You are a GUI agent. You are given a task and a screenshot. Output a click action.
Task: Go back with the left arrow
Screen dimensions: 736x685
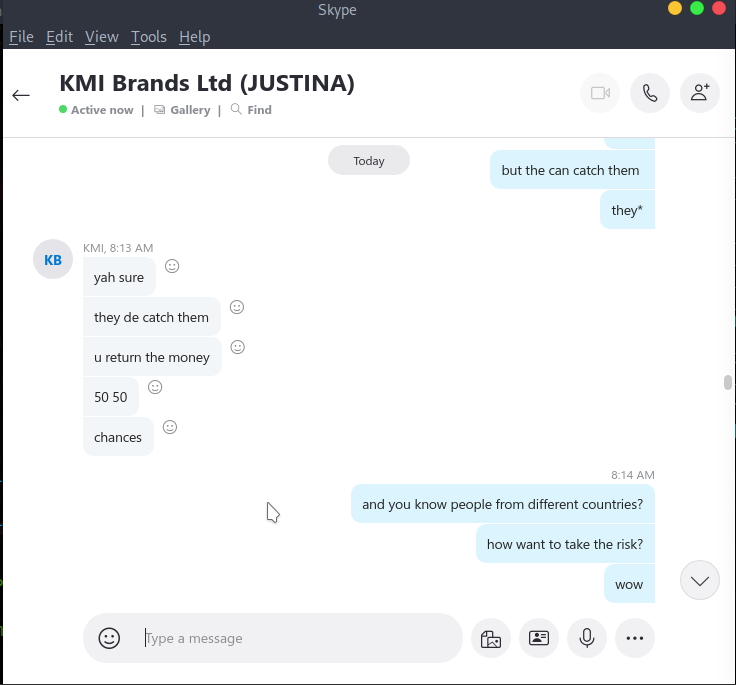pyautogui.click(x=21, y=95)
